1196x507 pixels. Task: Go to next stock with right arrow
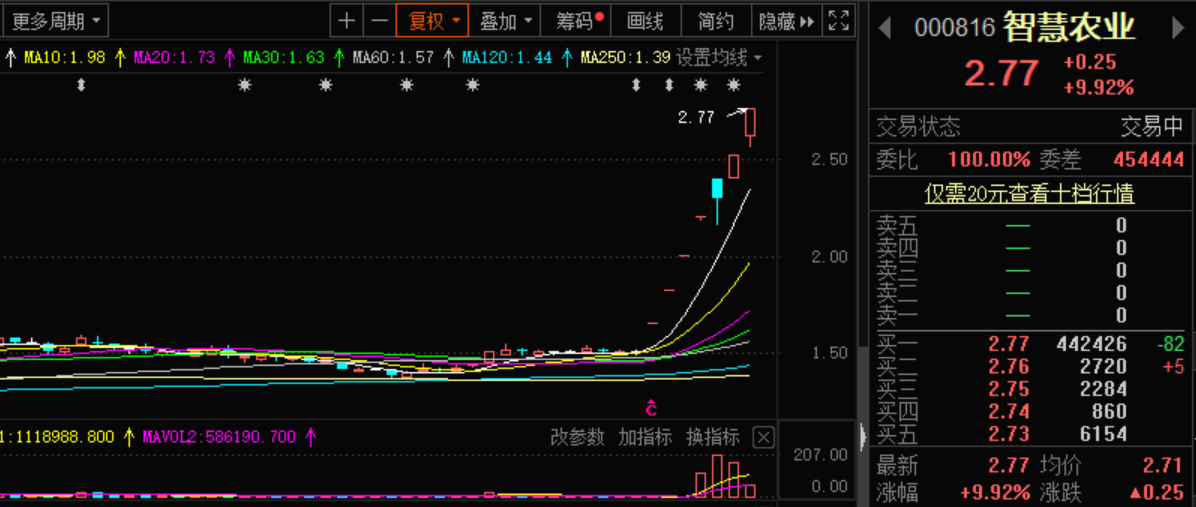(1178, 28)
